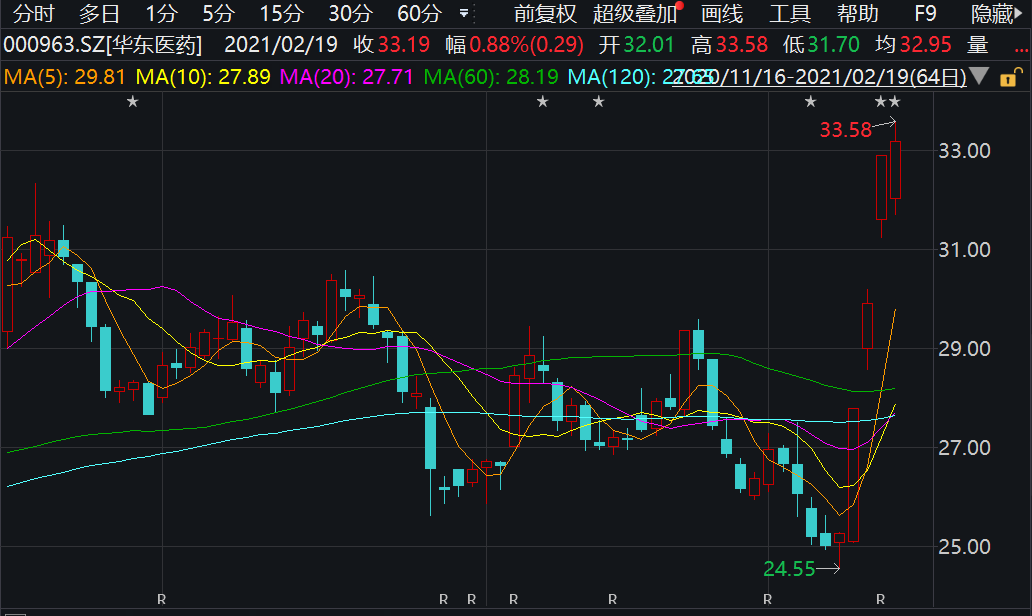1032x616 pixels.
Task: Switch to the 分时 intraday tab
Action: [34, 14]
